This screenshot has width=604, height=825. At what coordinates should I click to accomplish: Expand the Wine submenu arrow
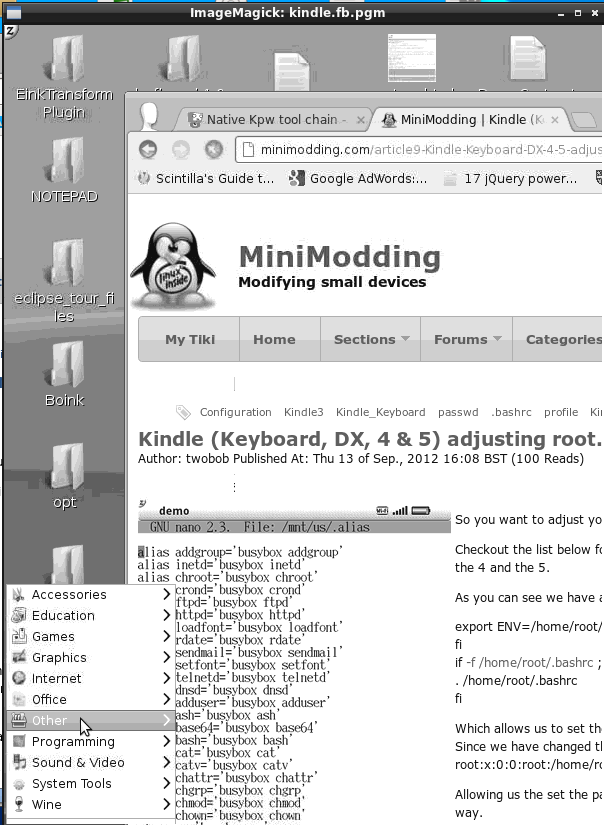[166, 804]
